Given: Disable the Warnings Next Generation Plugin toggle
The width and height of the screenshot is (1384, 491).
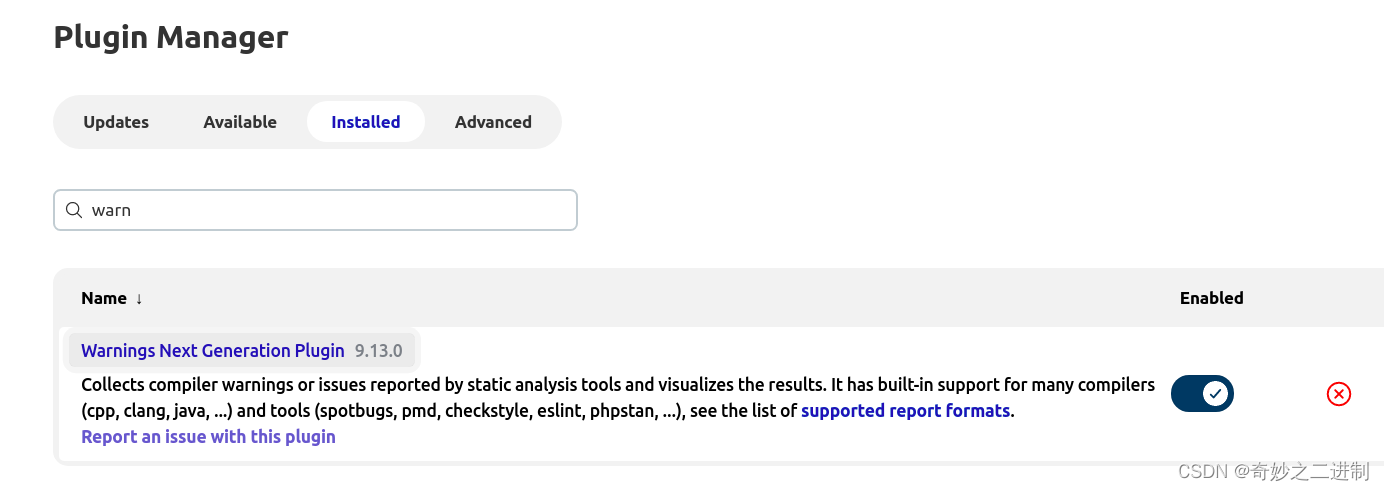Looking at the screenshot, I should (x=1202, y=394).
